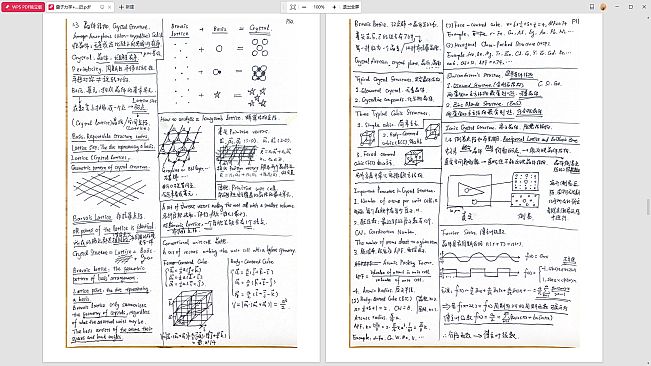Click the left notes page showing Bravais Lattice
Screen dimensions: 651x366
[x=181, y=183]
